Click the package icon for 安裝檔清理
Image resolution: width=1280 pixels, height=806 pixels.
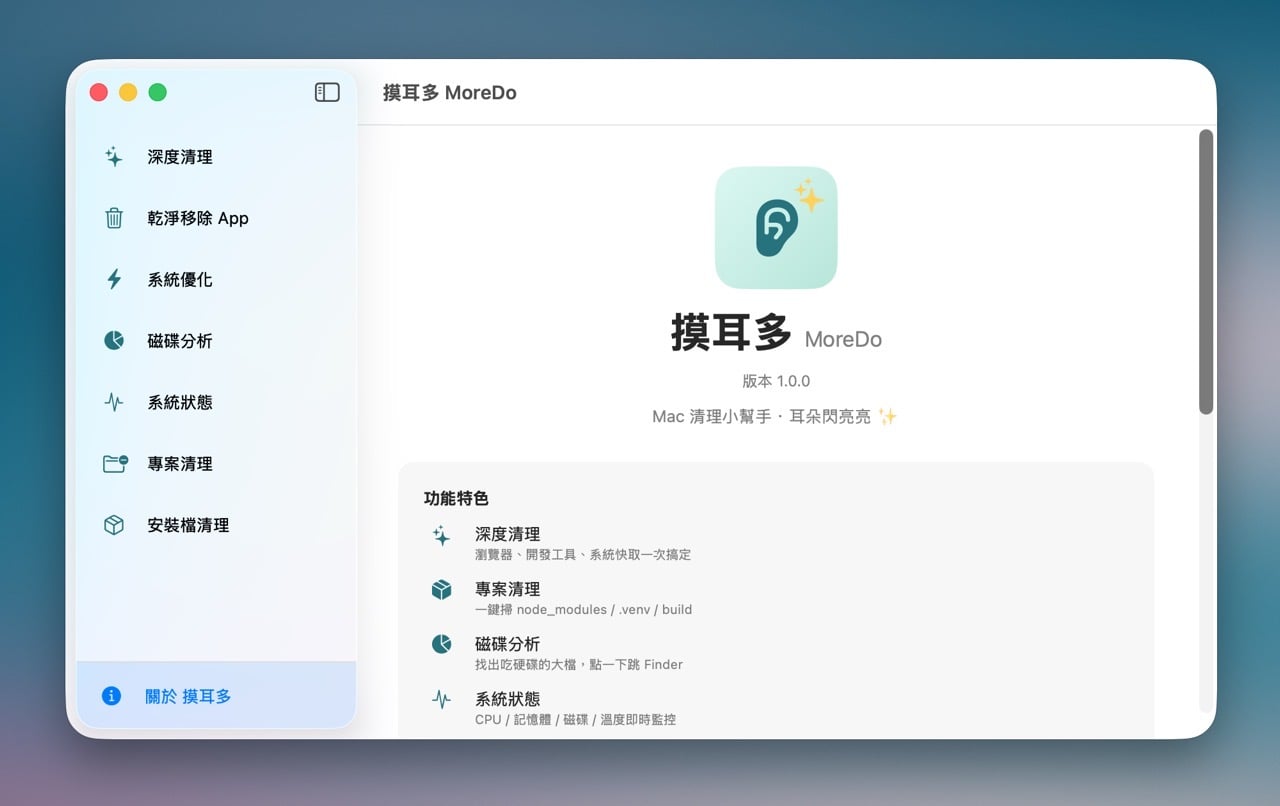tap(113, 525)
